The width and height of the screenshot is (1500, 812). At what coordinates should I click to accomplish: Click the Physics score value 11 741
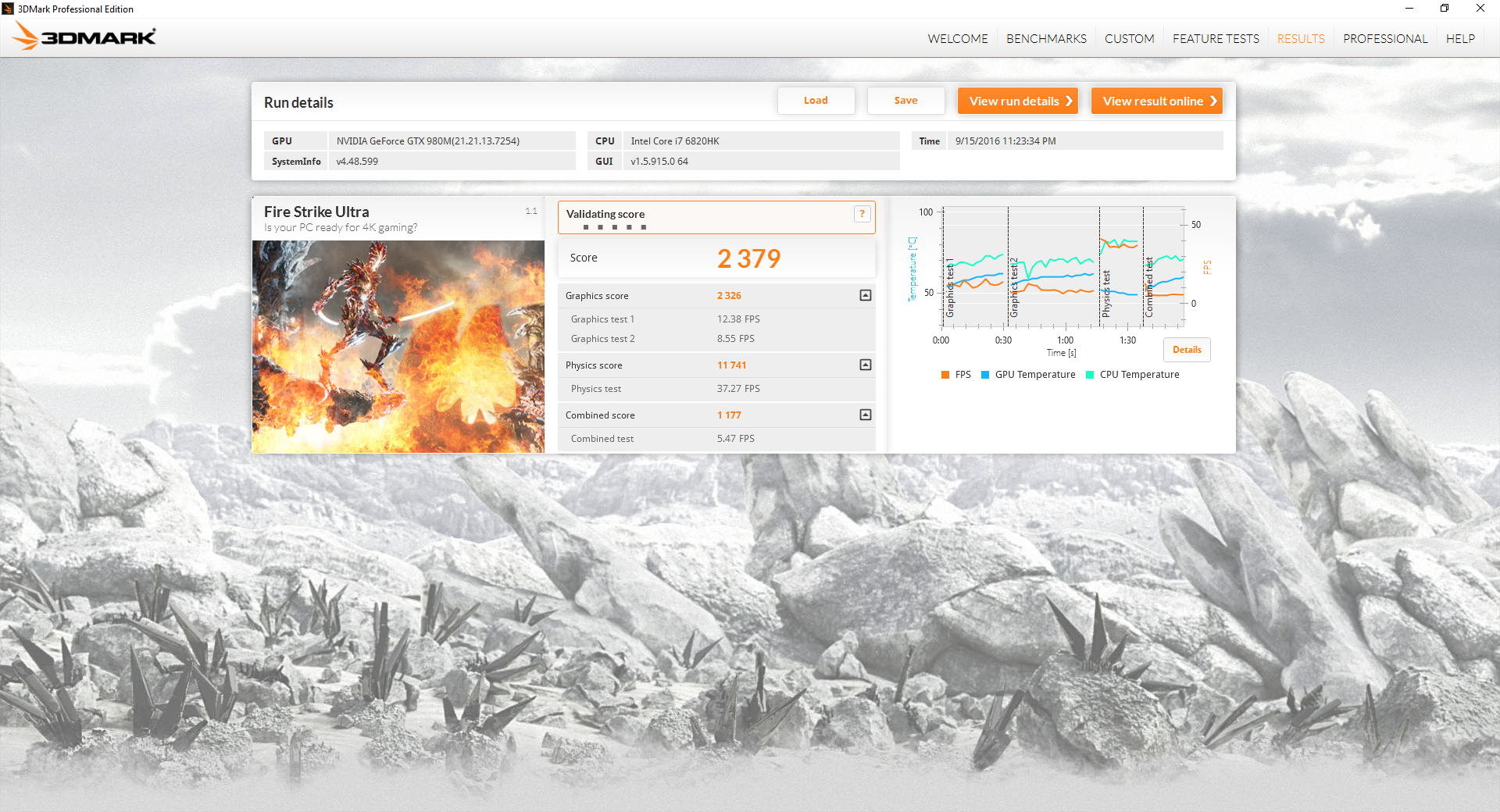click(731, 365)
